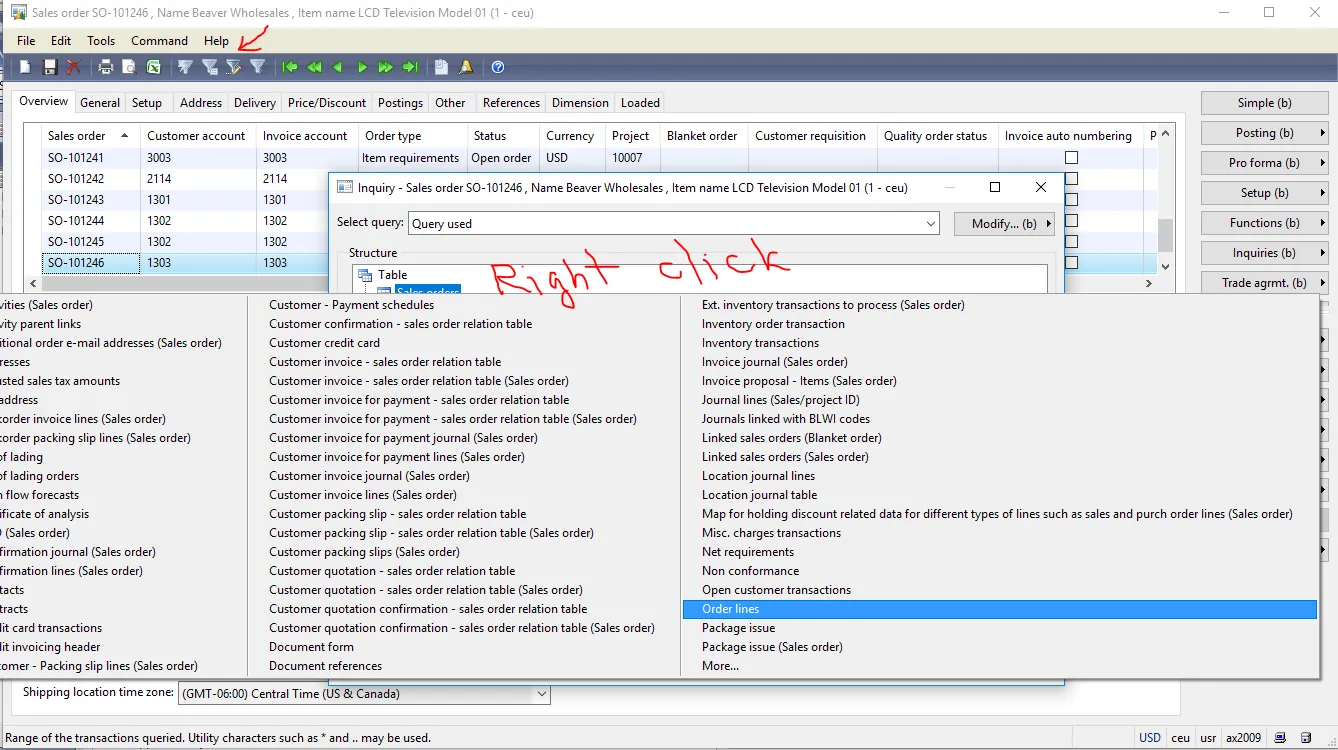Click the server icon in status bar
Screen dimensions: 1338x750
pyautogui.click(x=1306, y=738)
